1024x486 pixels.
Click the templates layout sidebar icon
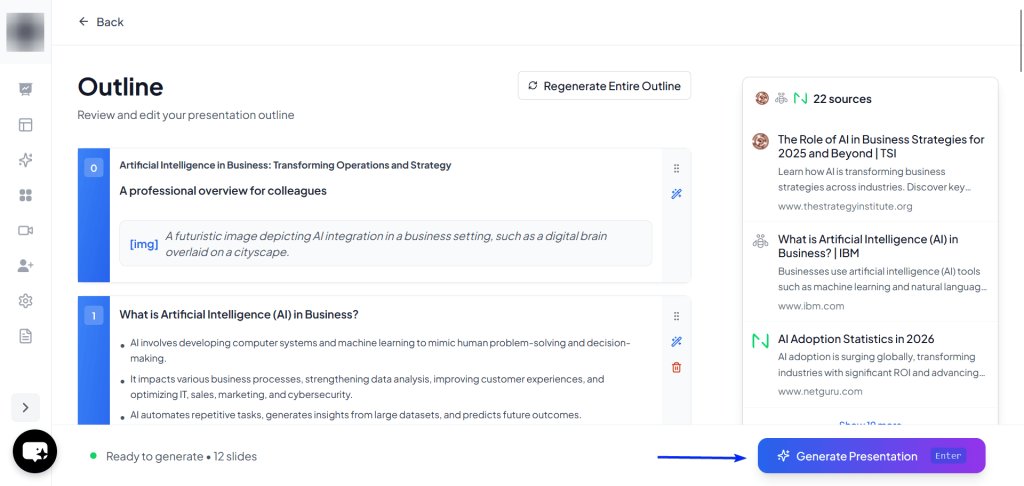[x=26, y=125]
